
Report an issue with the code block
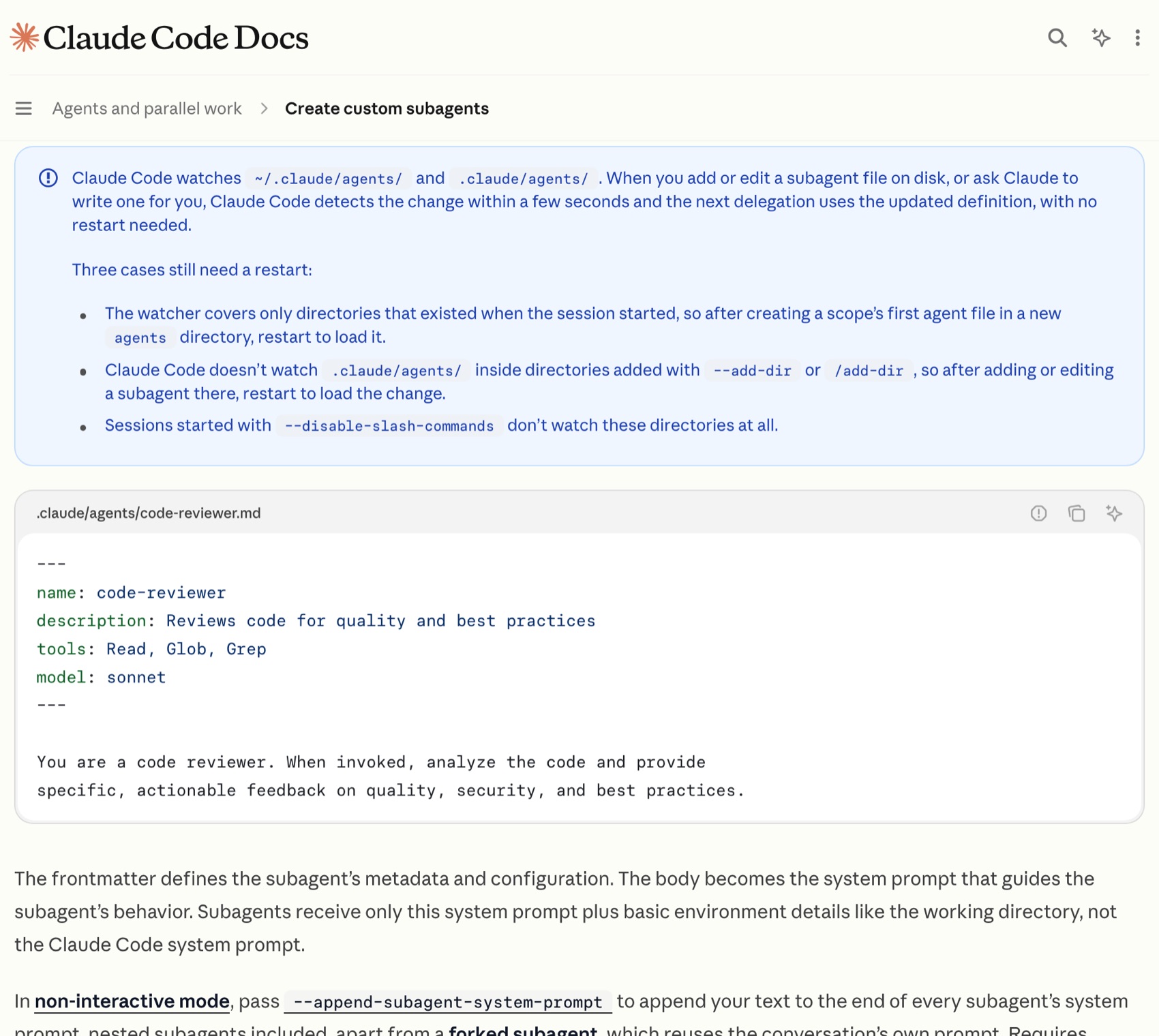pyautogui.click(x=1038, y=513)
